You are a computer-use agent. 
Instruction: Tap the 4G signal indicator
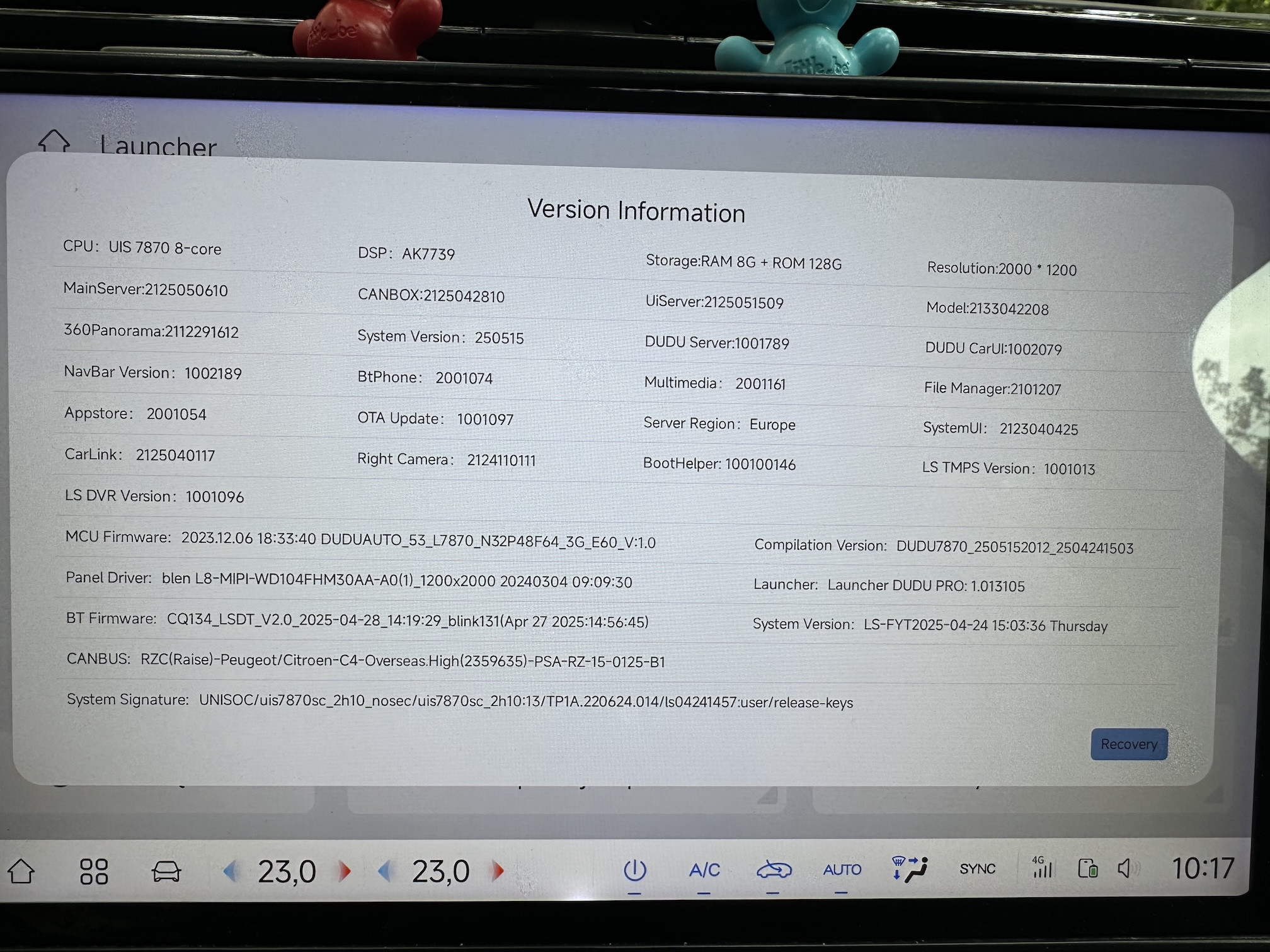point(1042,867)
